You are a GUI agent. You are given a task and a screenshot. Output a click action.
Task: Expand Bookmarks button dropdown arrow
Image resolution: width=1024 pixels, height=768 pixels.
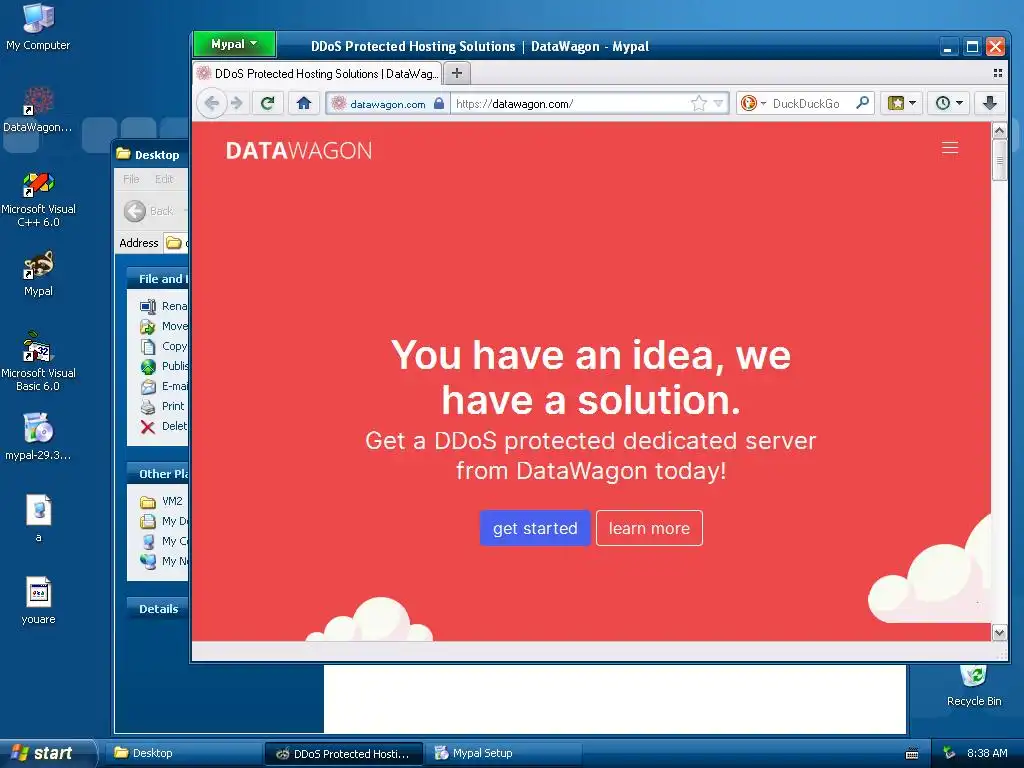tap(912, 103)
